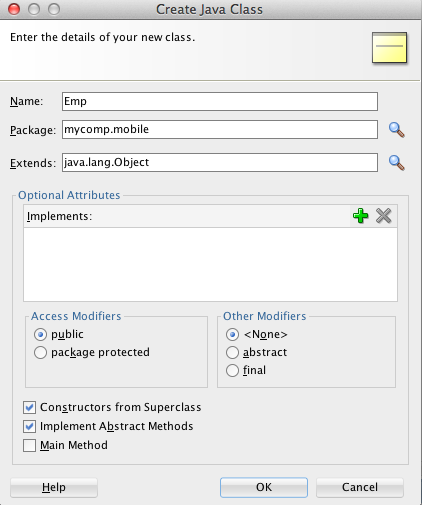The height and width of the screenshot is (505, 422).
Task: Remove interface with gray X icon
Action: click(383, 216)
